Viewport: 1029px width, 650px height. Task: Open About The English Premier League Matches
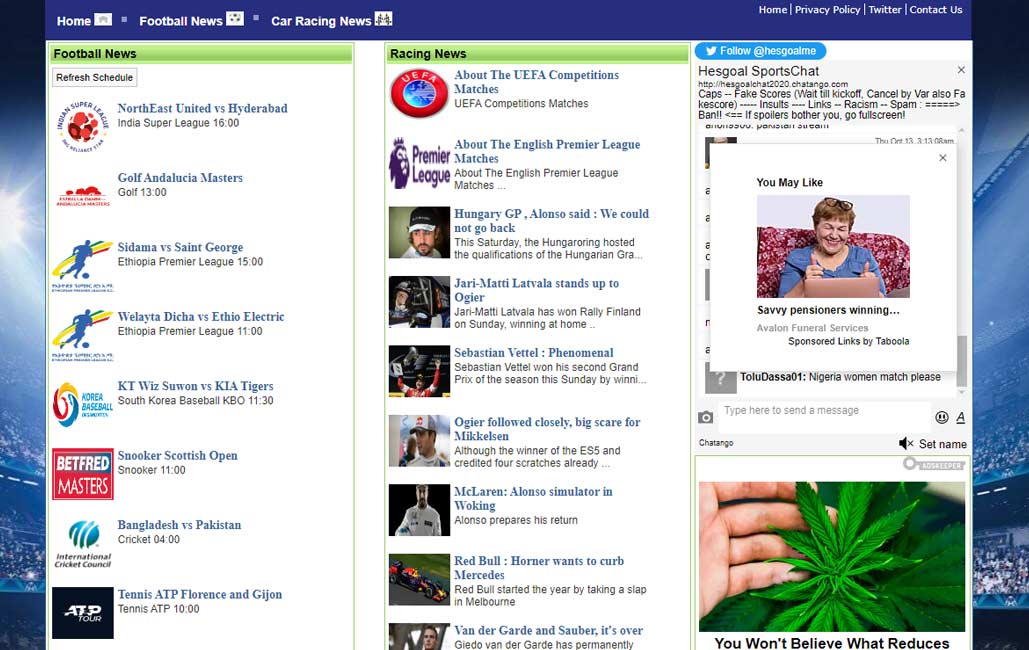pyautogui.click(x=547, y=152)
